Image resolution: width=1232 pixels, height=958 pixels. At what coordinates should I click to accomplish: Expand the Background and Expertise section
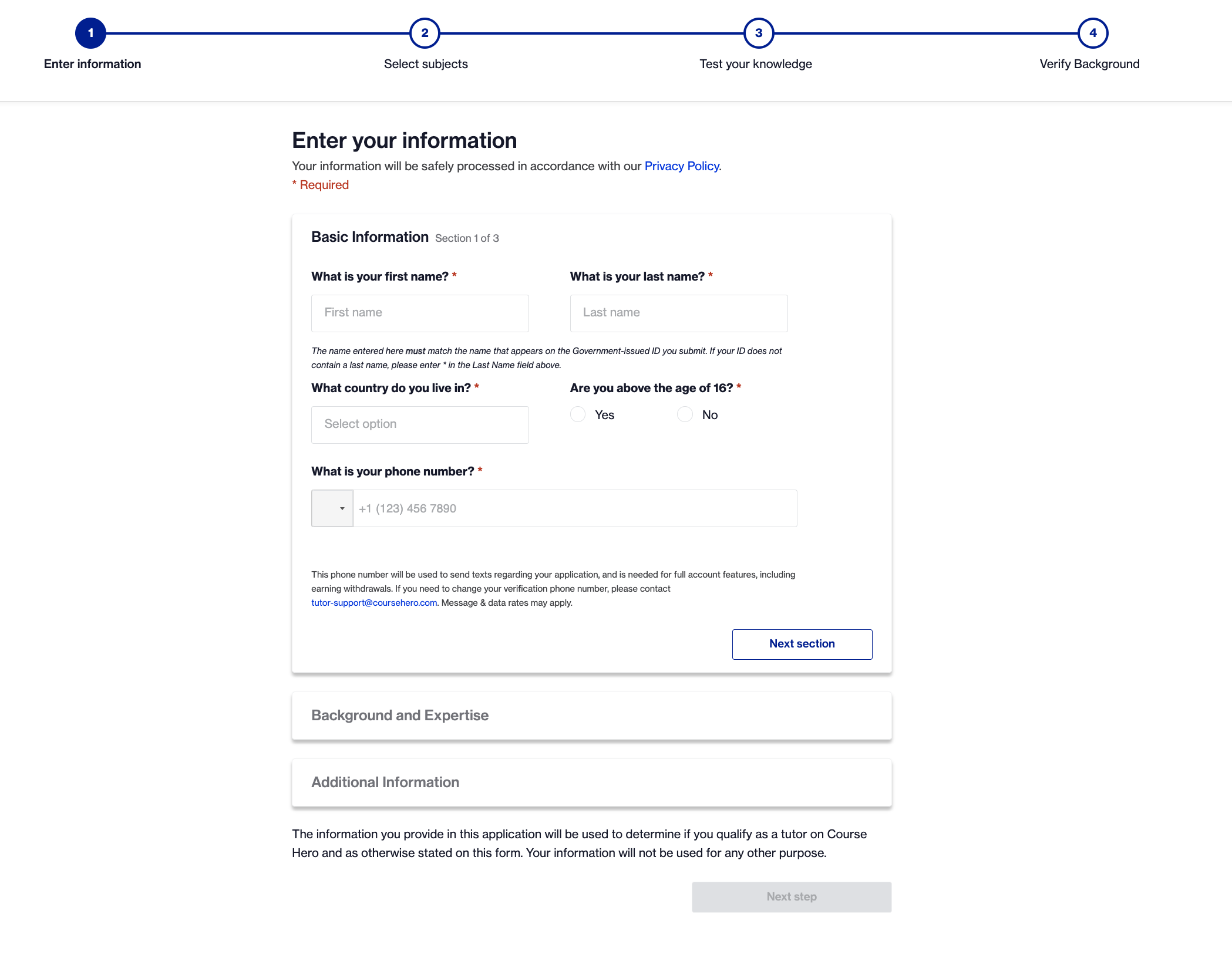tap(591, 716)
